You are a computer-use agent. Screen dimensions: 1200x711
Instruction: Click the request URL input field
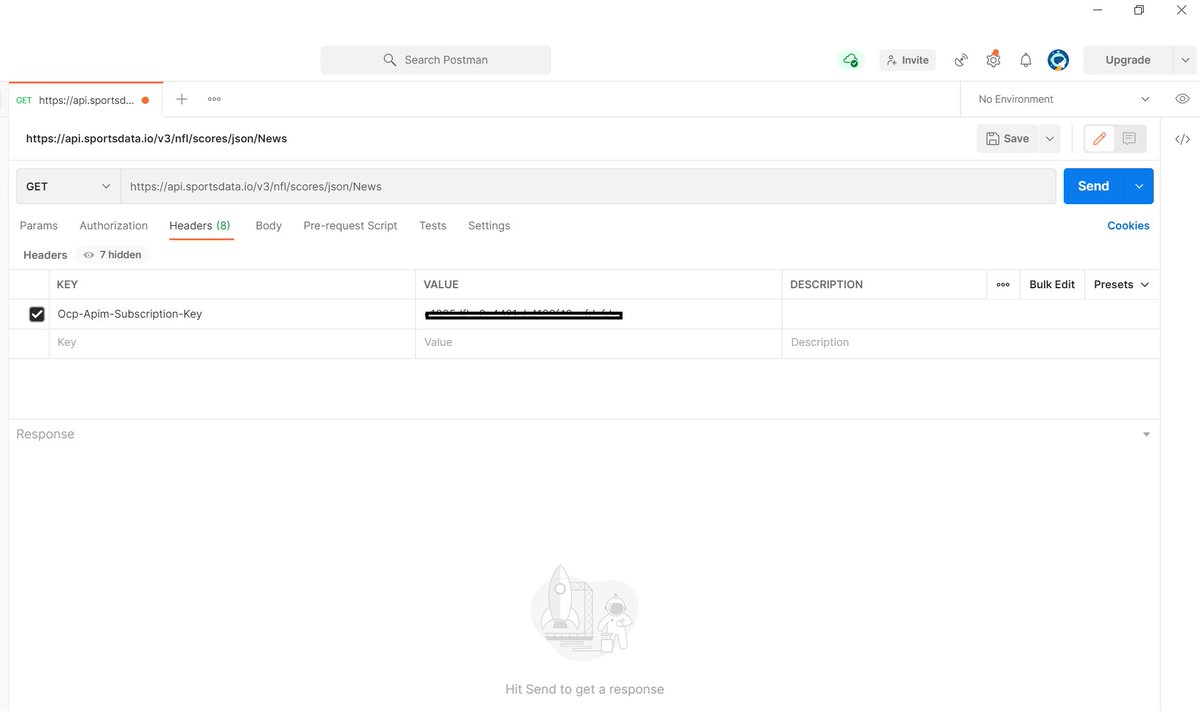pyautogui.click(x=588, y=186)
